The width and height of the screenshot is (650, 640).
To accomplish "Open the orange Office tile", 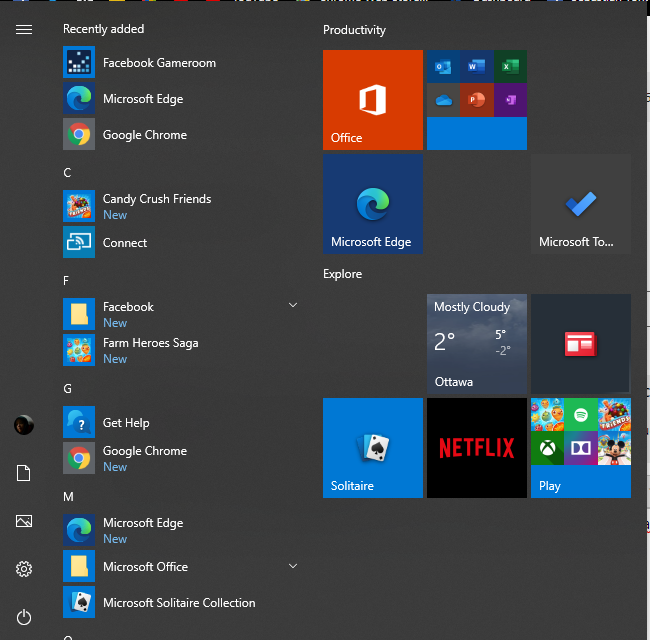I will tap(373, 100).
